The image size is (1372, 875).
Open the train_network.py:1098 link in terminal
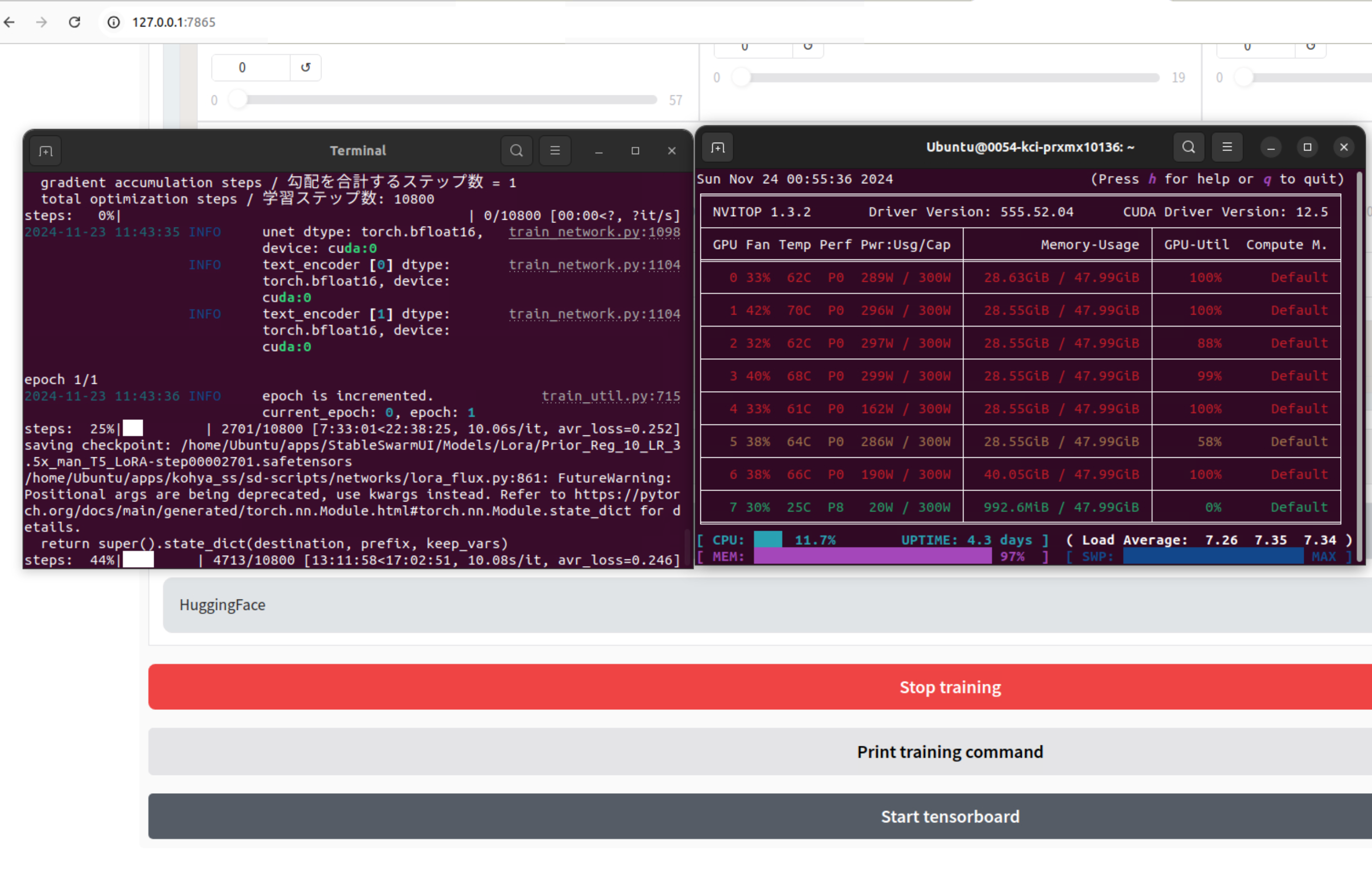tap(594, 232)
